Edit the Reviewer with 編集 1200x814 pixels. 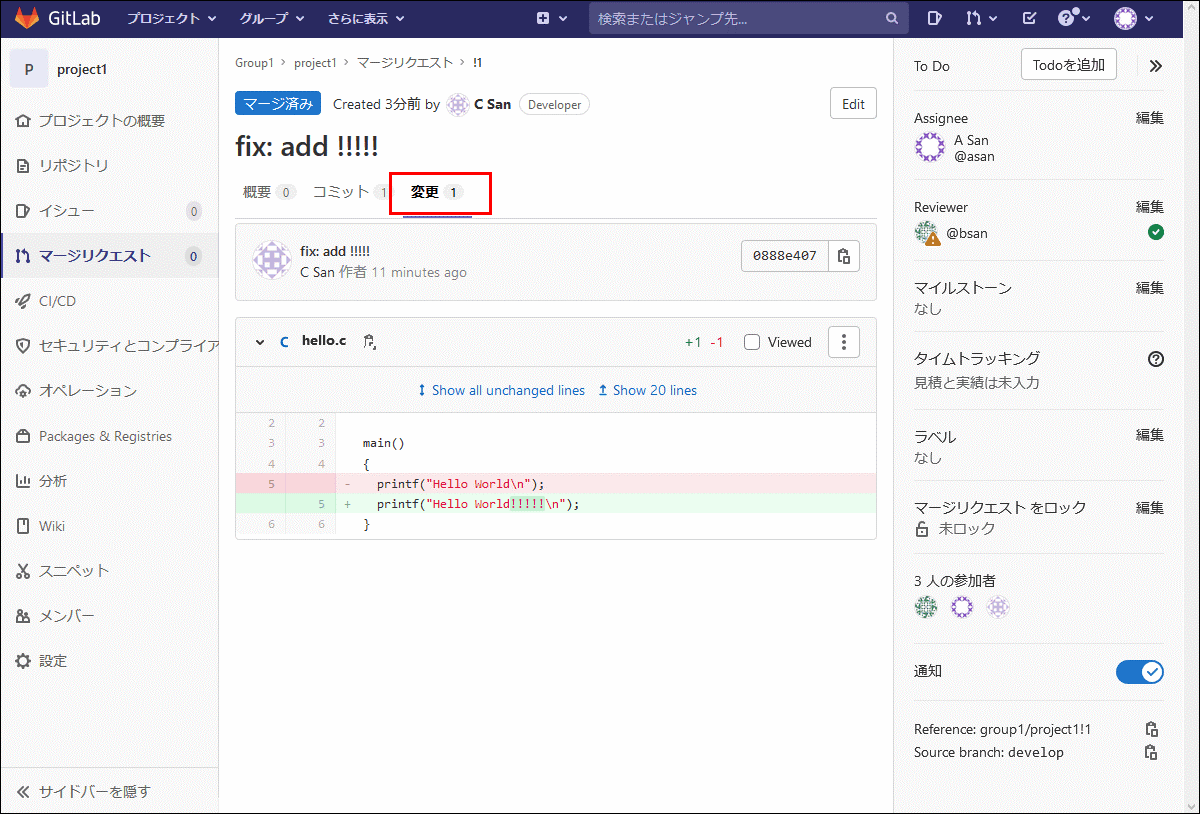[1150, 207]
